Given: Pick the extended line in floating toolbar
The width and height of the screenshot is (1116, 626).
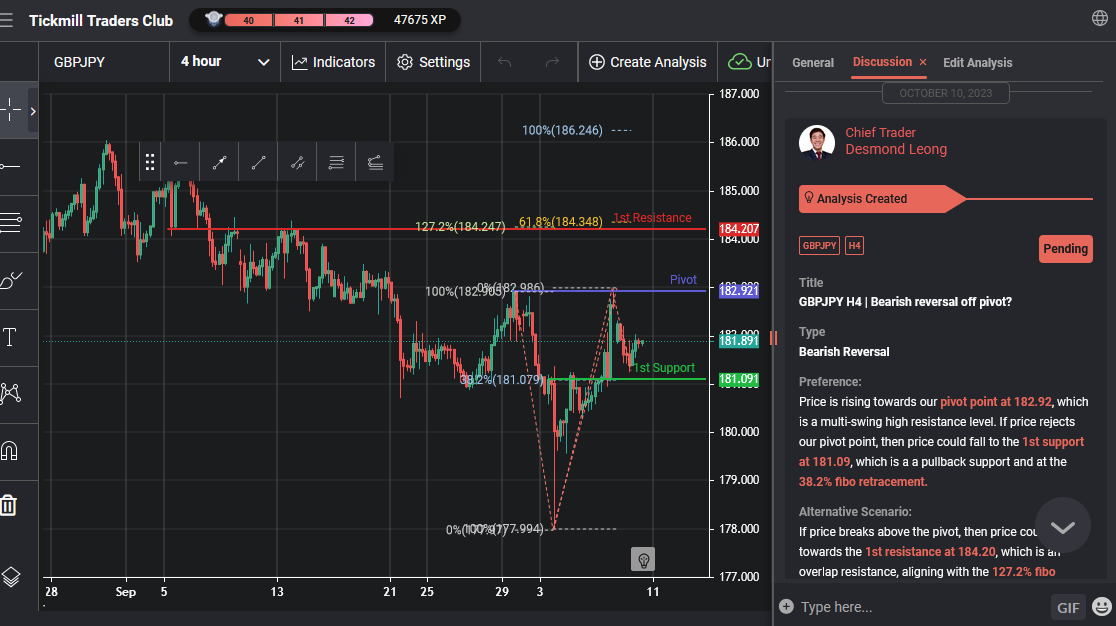Looking at the screenshot, I should (x=298, y=162).
